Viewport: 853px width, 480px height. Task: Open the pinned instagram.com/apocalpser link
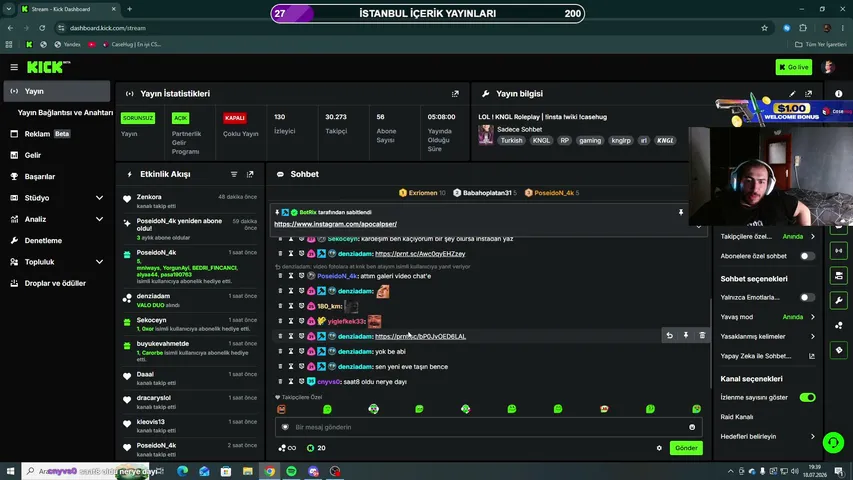(x=335, y=224)
